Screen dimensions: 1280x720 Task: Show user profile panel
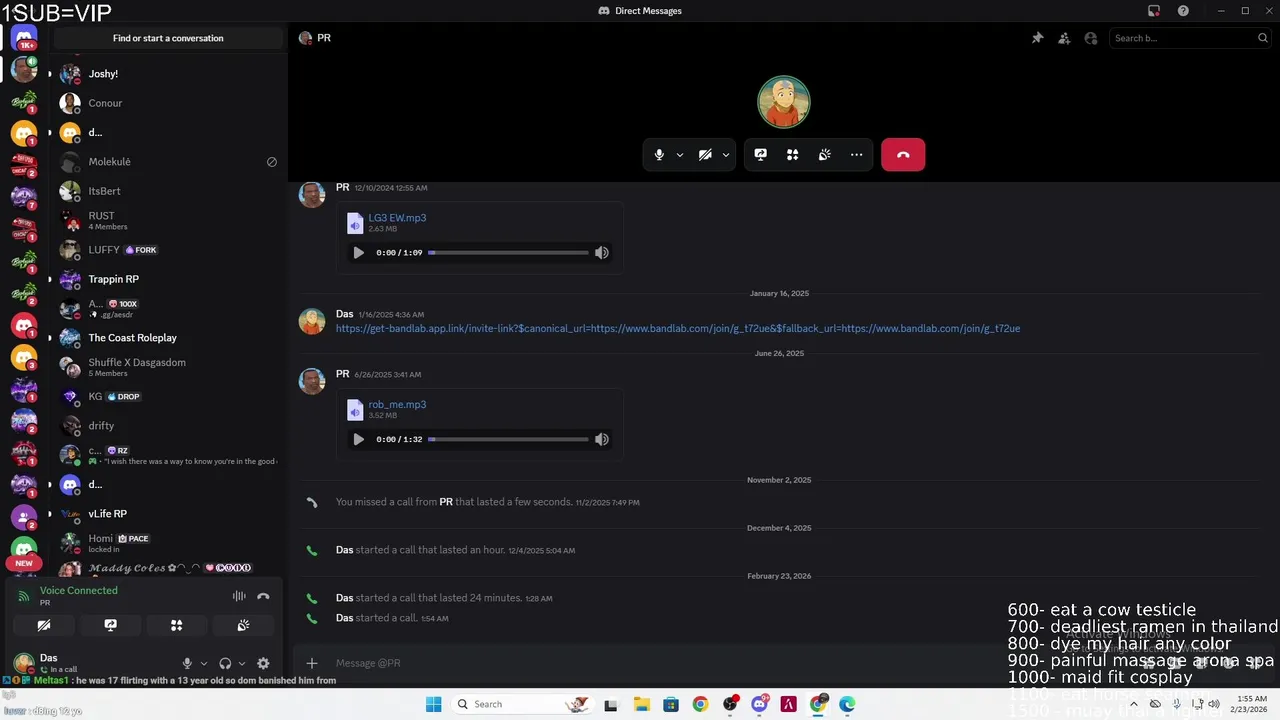click(x=1091, y=38)
